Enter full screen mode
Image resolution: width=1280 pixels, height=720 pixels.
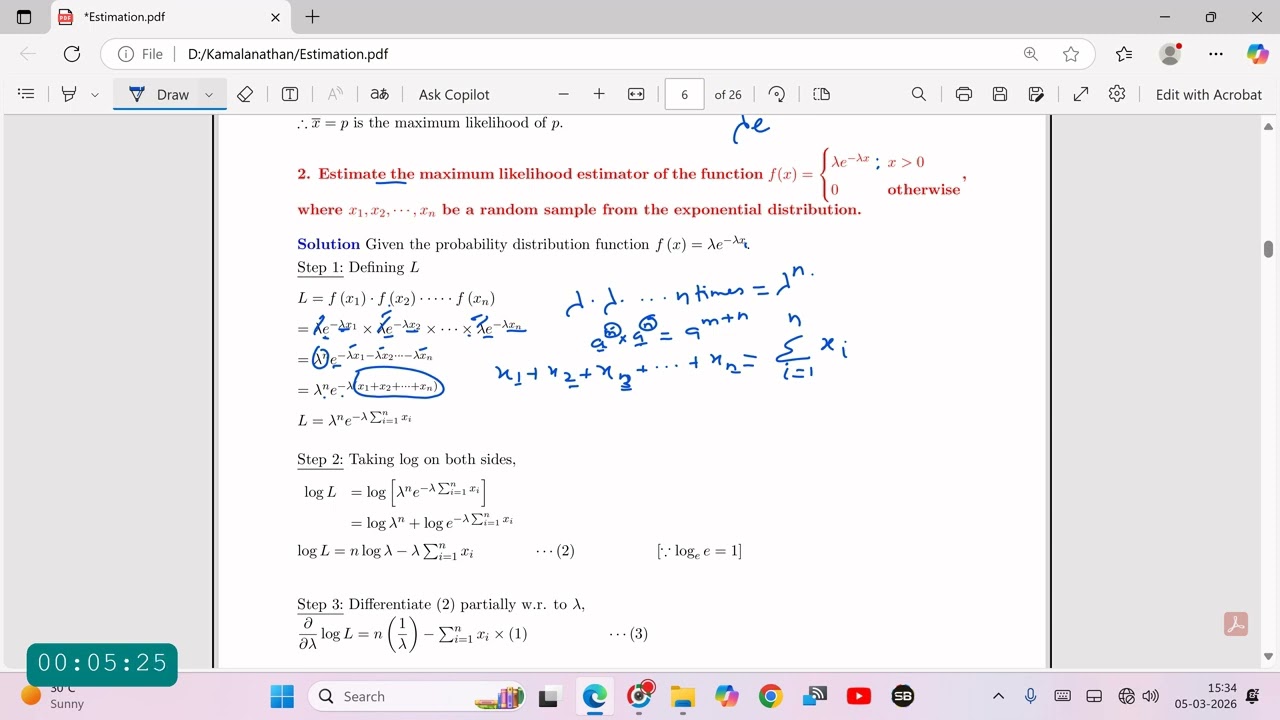click(1081, 94)
